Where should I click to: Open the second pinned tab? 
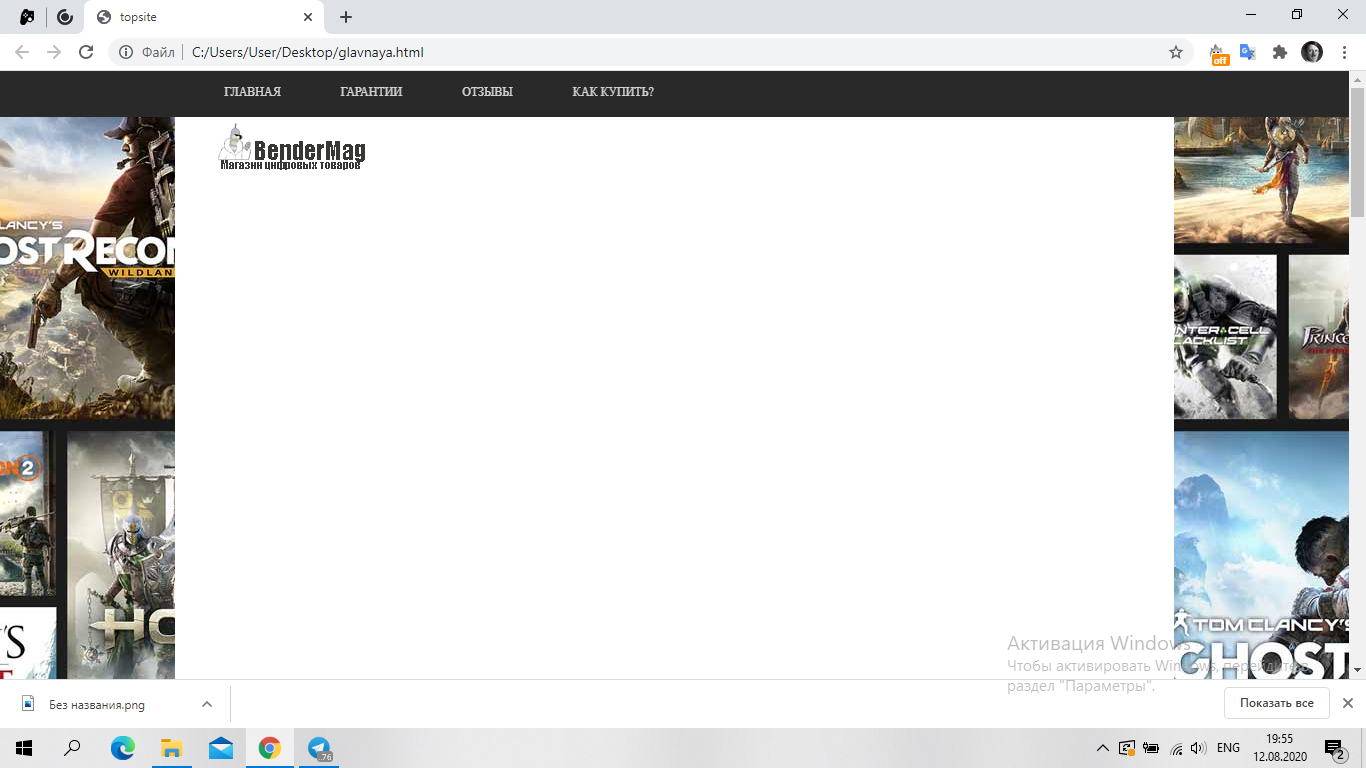click(65, 17)
